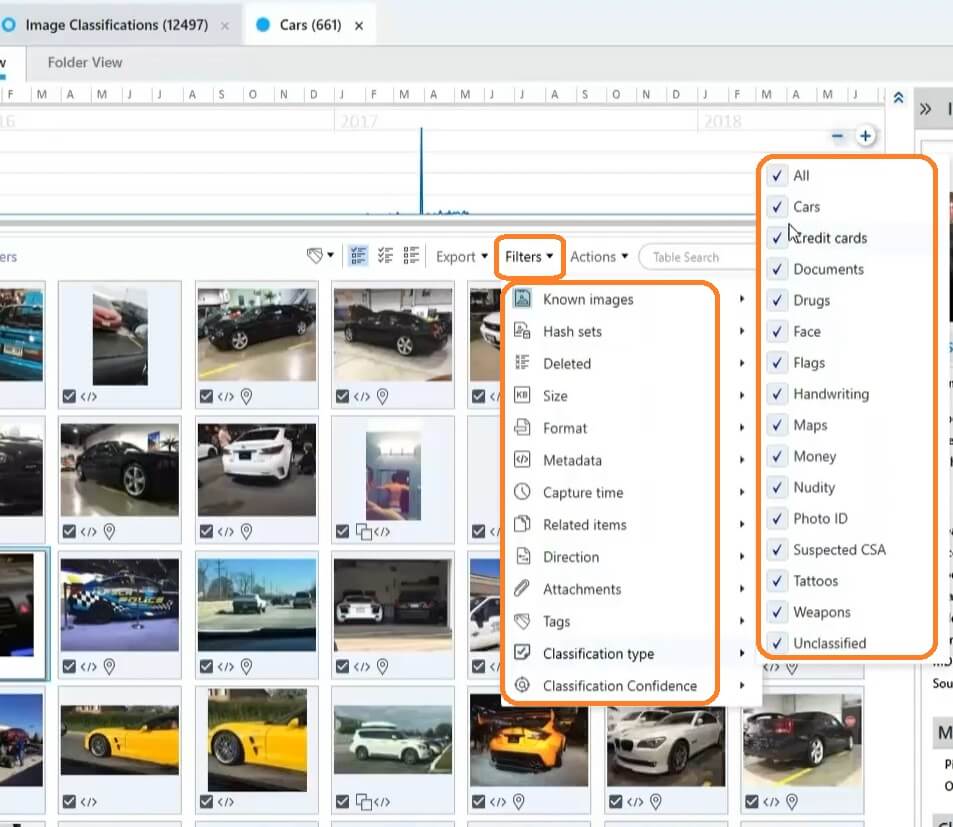Image resolution: width=953 pixels, height=827 pixels.
Task: Click the location pin under the white Lexus thumbnail
Action: pos(246,532)
